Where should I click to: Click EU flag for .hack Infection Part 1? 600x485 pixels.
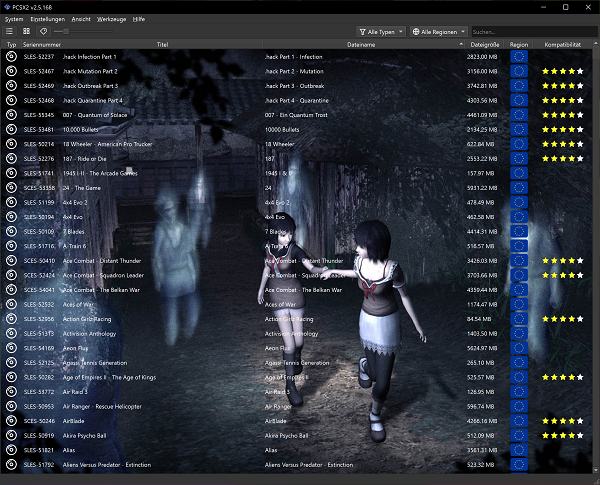tap(519, 57)
